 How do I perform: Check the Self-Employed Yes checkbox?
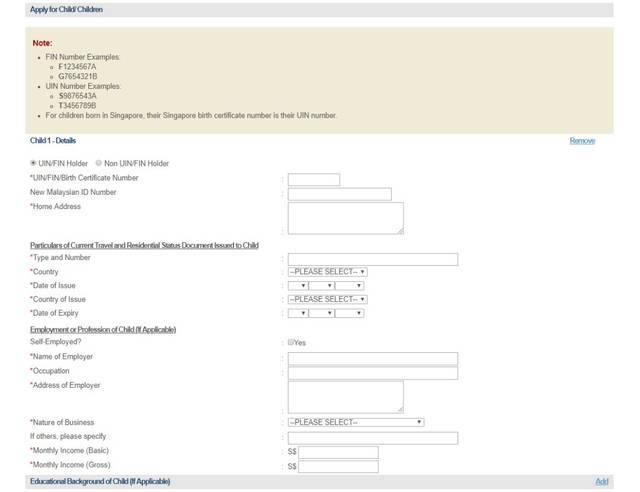pyautogui.click(x=291, y=342)
